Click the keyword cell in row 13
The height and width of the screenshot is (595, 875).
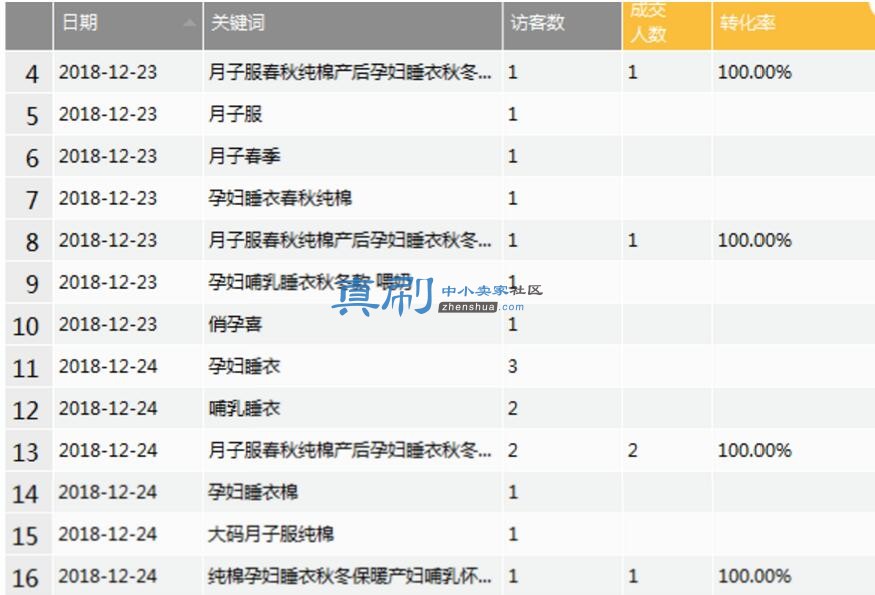353,450
